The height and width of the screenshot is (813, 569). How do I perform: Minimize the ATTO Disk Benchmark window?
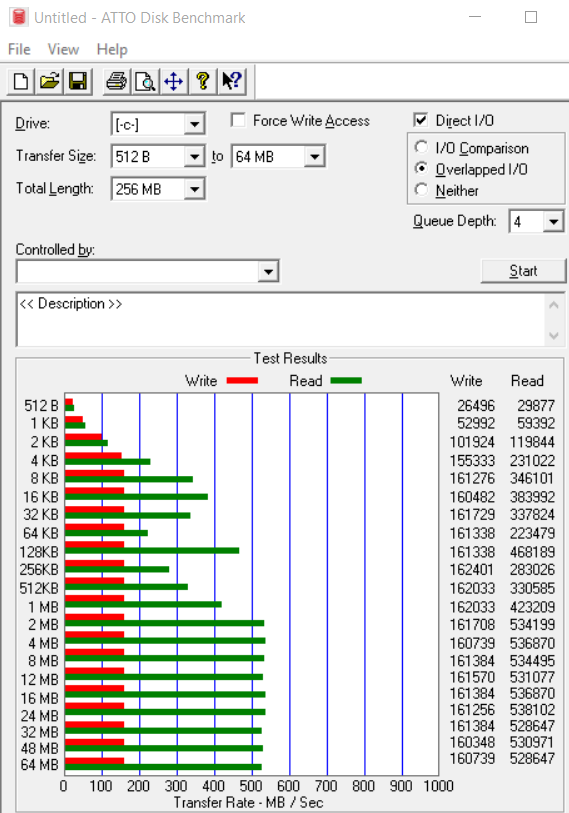tap(475, 17)
